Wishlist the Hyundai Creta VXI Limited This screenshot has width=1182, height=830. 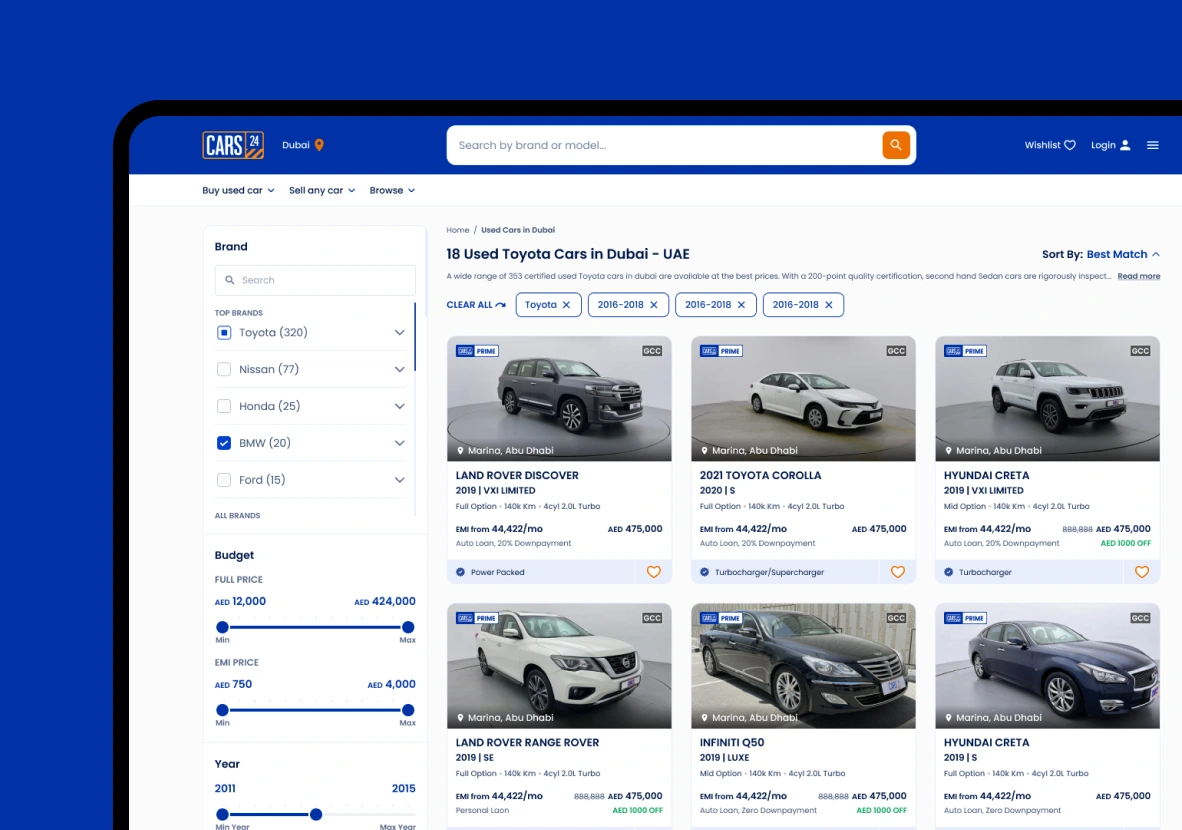(x=1142, y=571)
